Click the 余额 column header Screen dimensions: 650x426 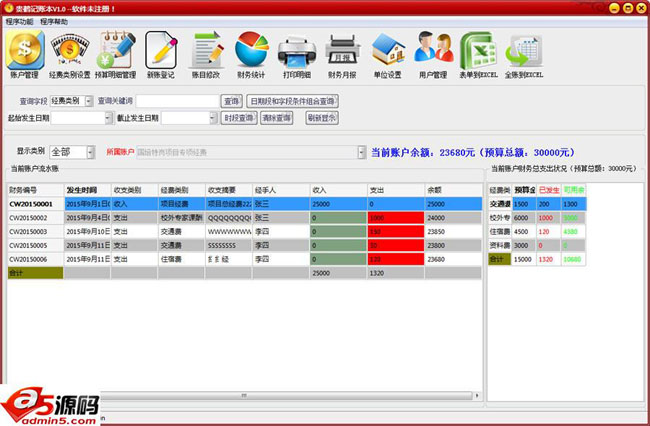(454, 190)
